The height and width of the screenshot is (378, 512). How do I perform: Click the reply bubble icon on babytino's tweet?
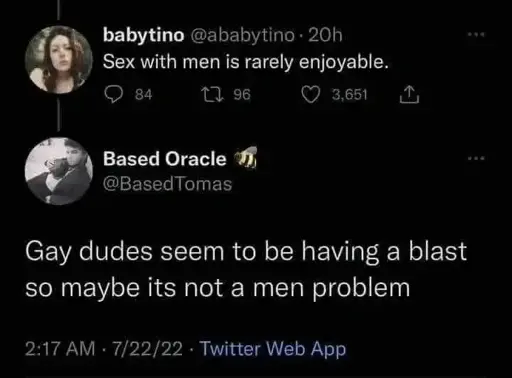(x=113, y=95)
